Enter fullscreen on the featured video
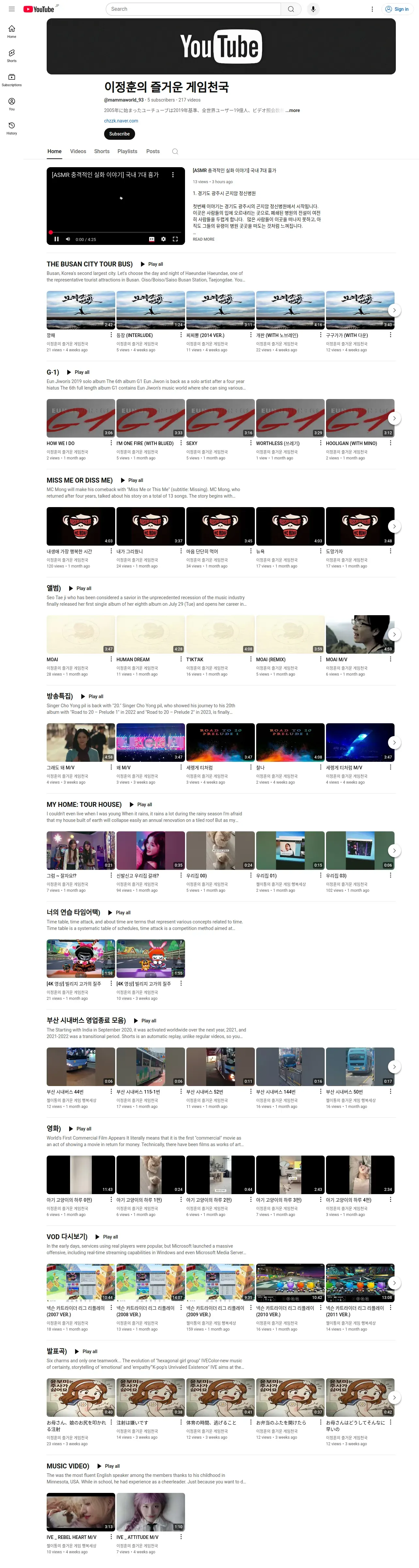Image resolution: width=419 pixels, height=1568 pixels. click(x=175, y=239)
